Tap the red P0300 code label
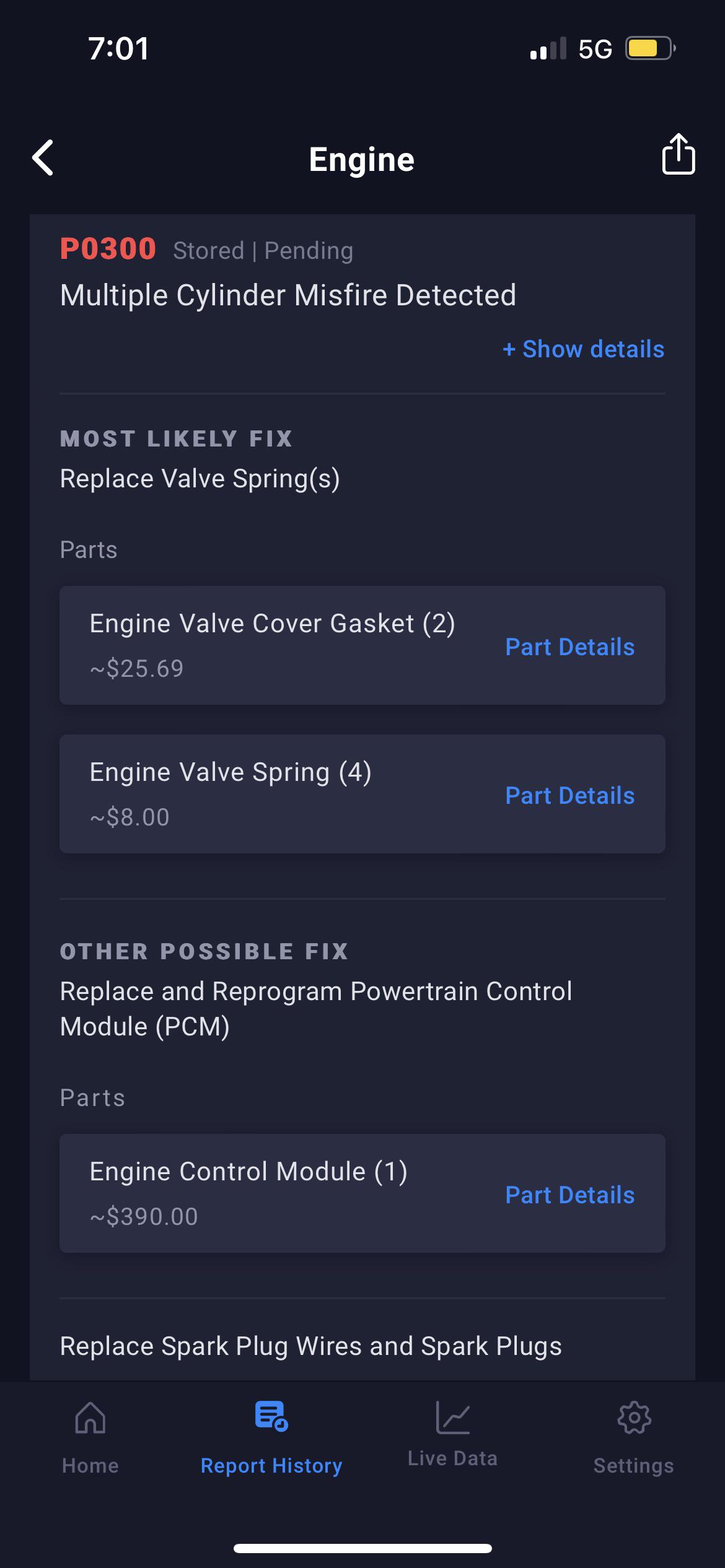This screenshot has width=725, height=1568. [x=108, y=250]
